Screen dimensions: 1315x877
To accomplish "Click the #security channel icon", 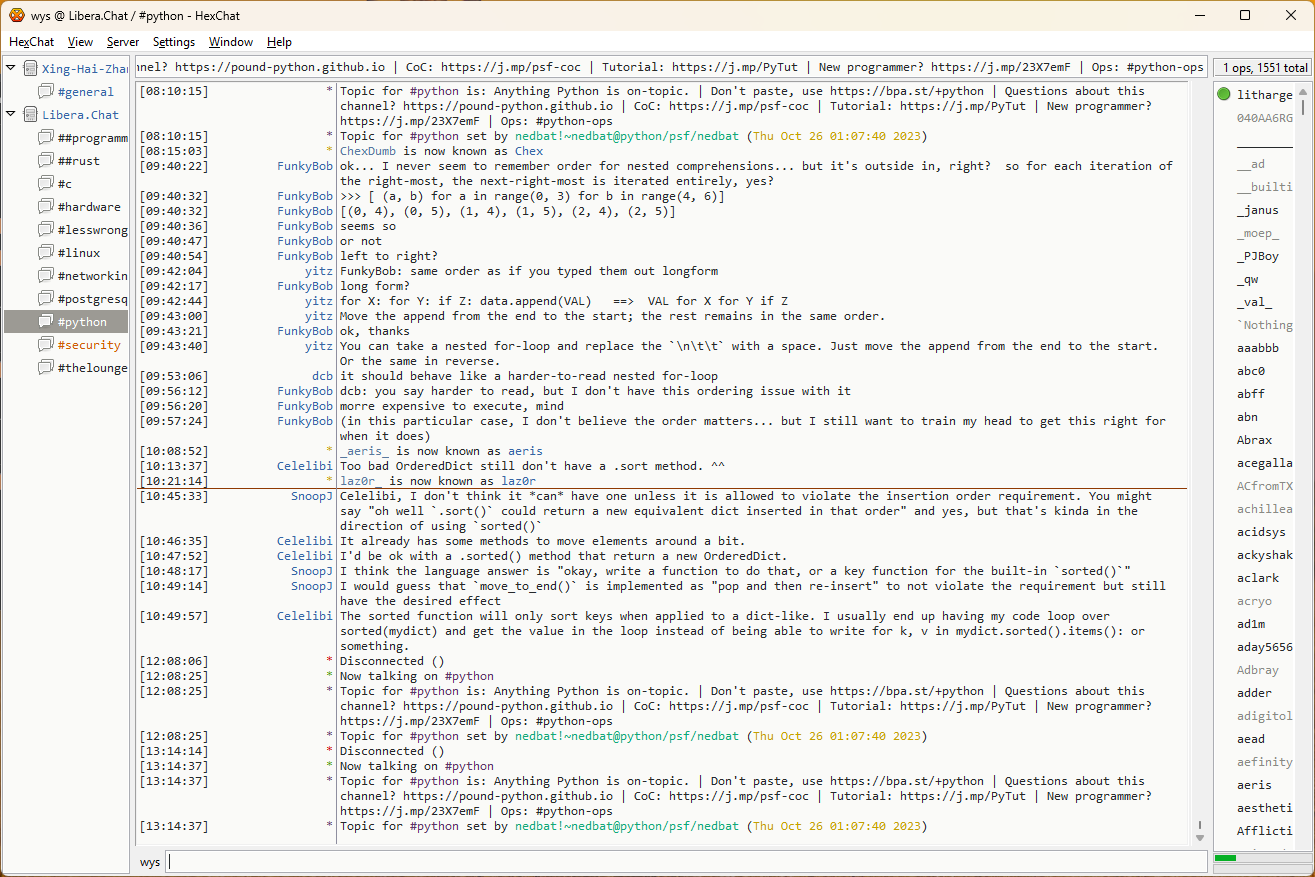I will tap(45, 345).
